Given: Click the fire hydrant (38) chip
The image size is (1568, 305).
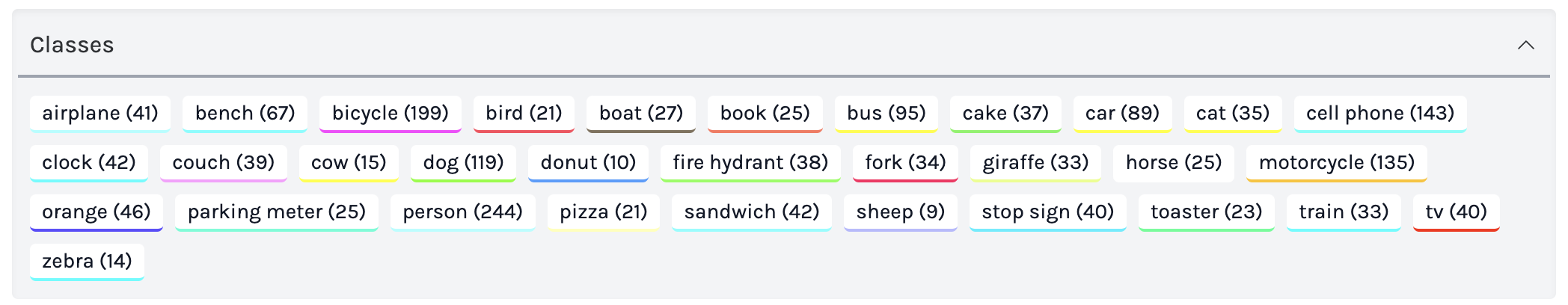Looking at the screenshot, I should [750, 162].
